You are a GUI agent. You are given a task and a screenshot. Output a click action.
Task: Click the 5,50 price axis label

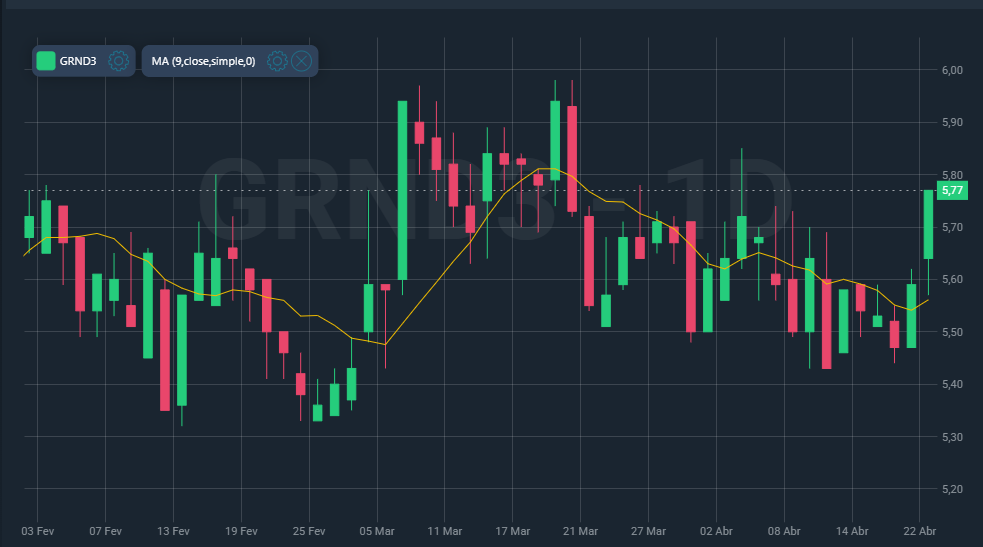pyautogui.click(x=952, y=332)
